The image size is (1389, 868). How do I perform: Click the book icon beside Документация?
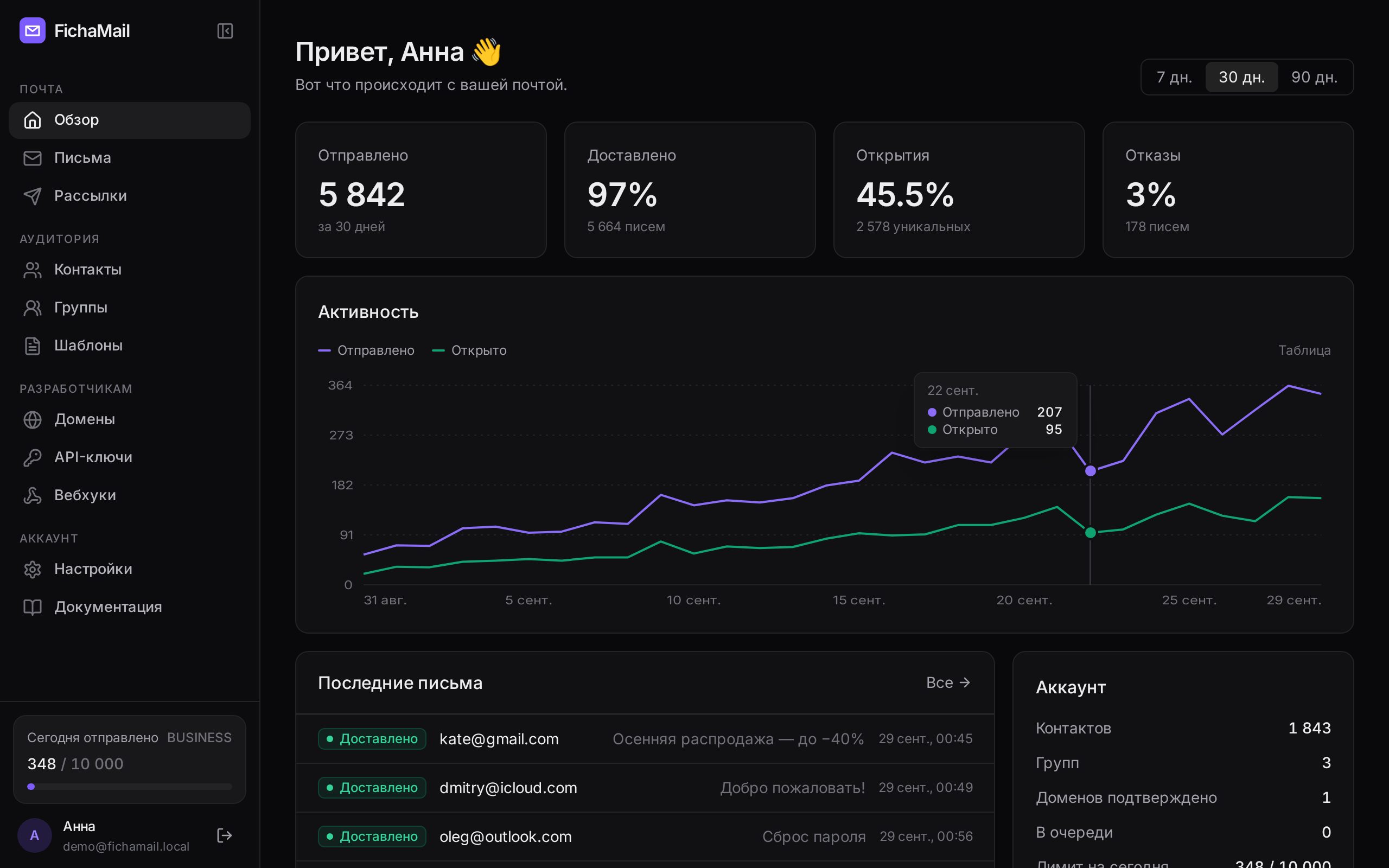(x=32, y=608)
